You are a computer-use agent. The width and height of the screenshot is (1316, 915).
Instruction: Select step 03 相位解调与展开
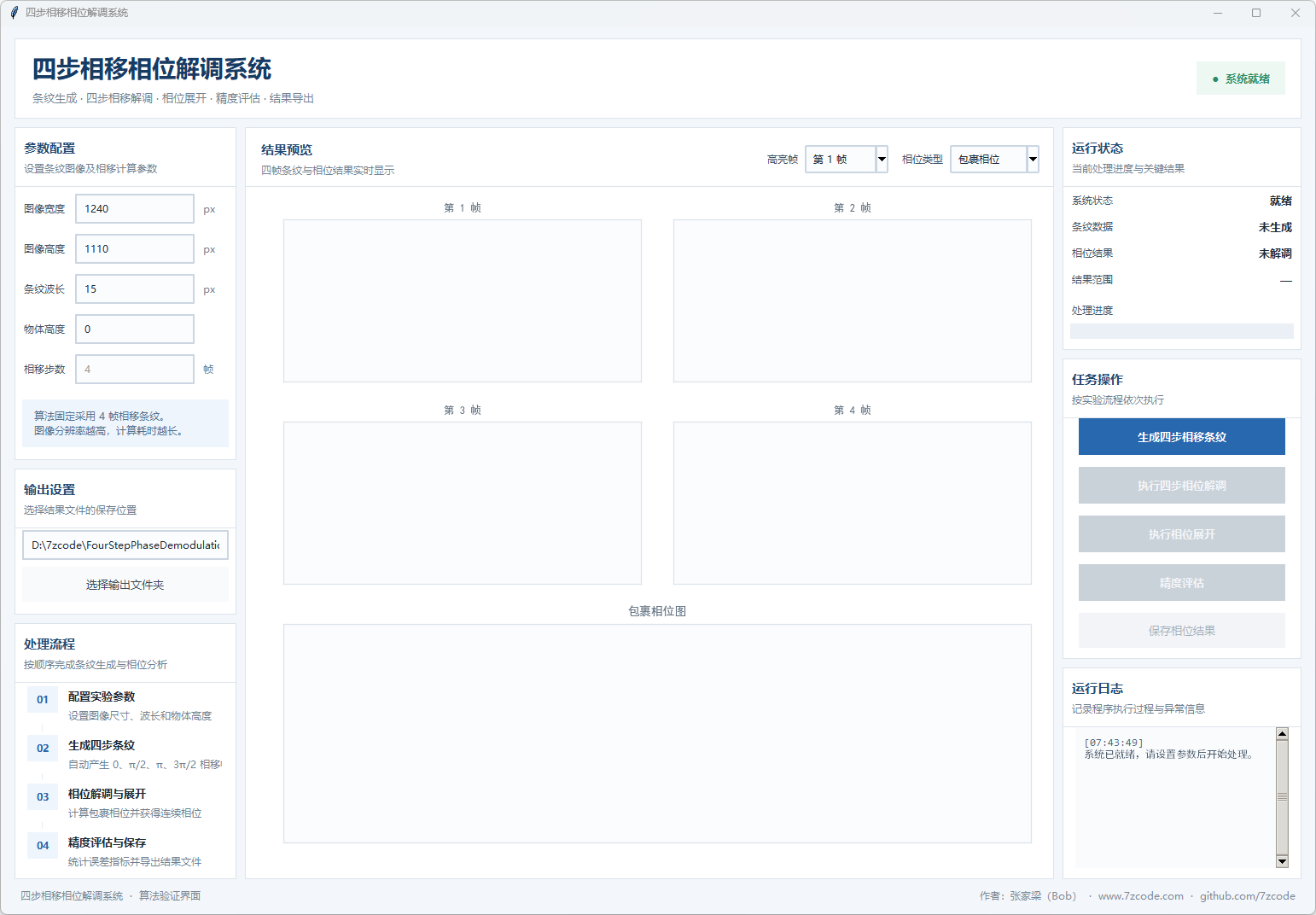pyautogui.click(x=125, y=803)
